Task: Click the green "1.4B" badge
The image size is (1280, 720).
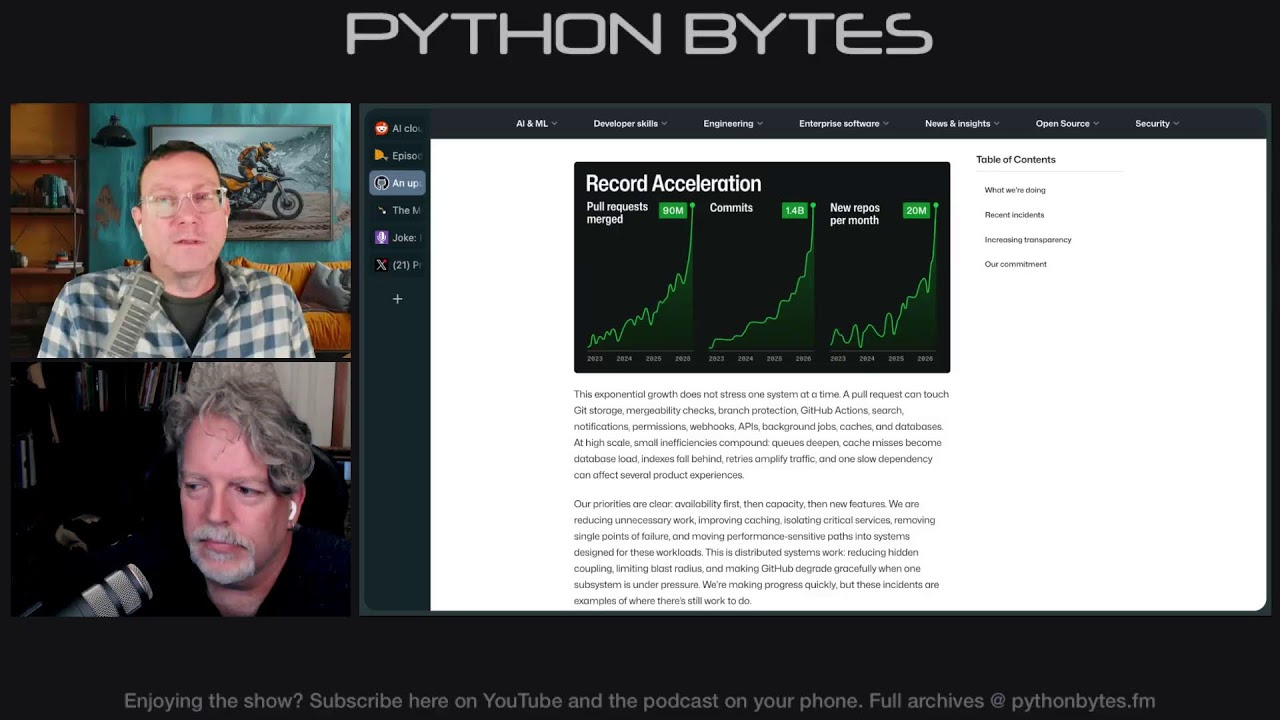Action: [795, 210]
